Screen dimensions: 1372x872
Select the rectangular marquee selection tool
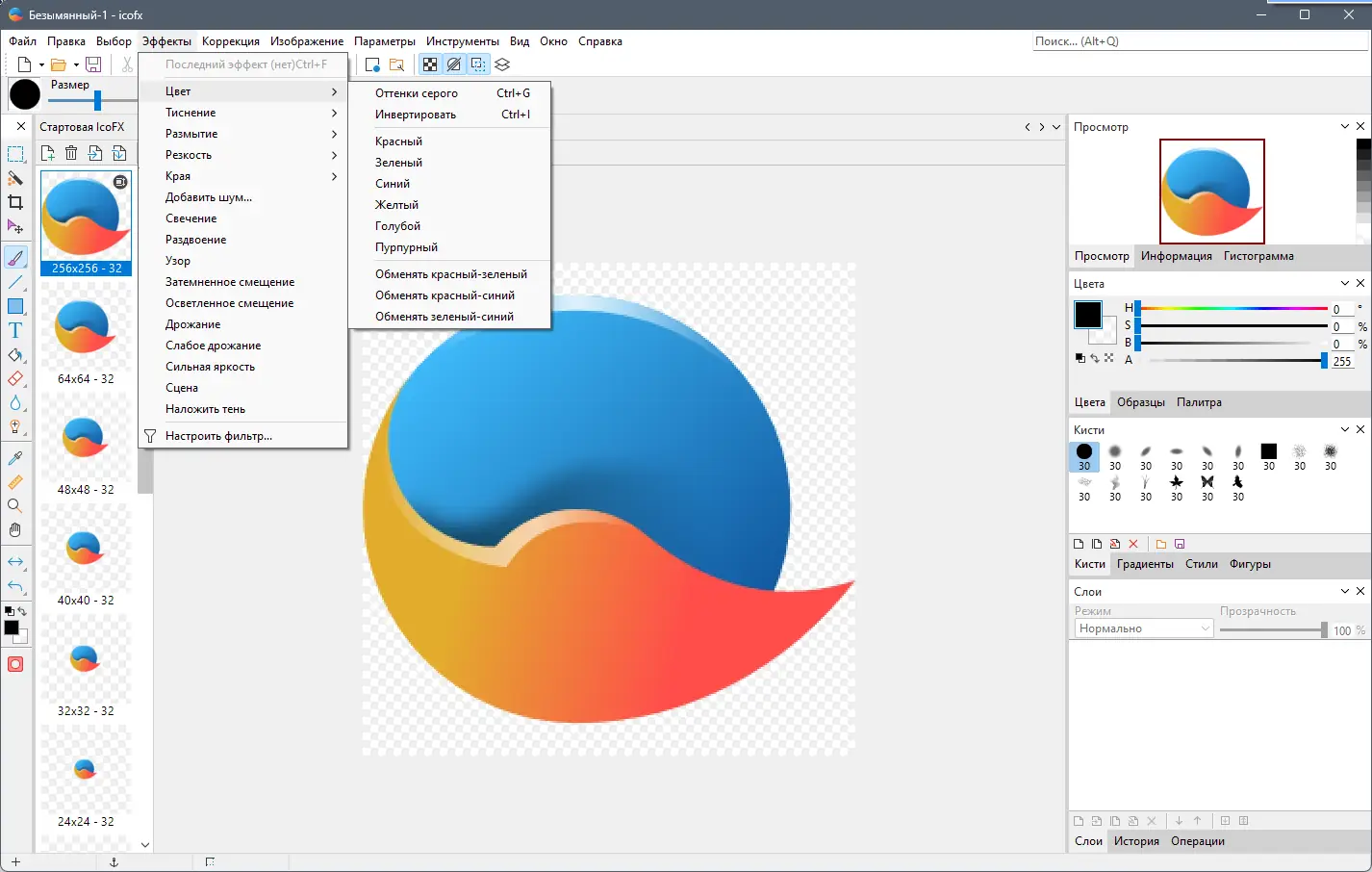(16, 154)
